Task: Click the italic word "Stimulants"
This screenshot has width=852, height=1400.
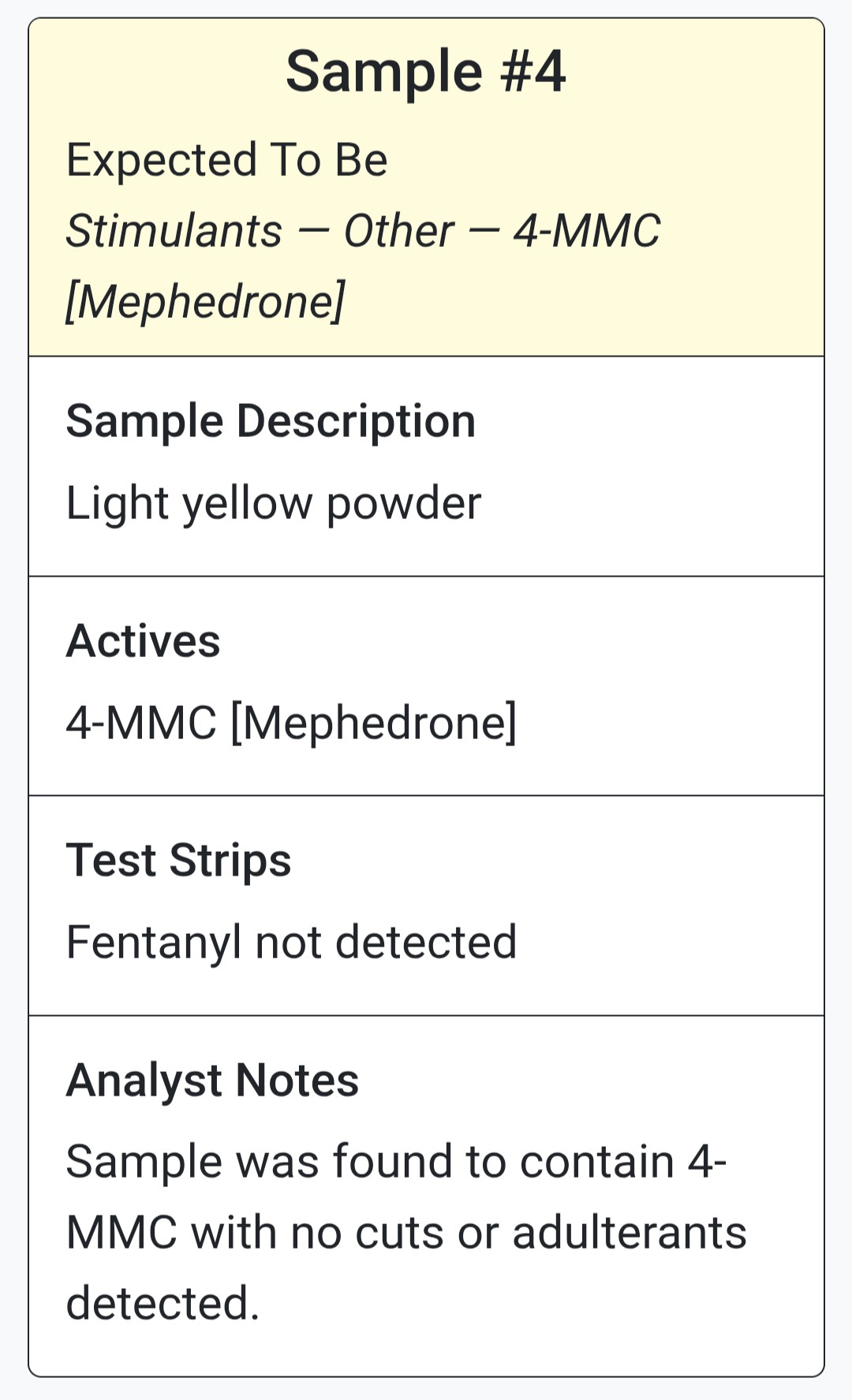Action: [x=174, y=231]
